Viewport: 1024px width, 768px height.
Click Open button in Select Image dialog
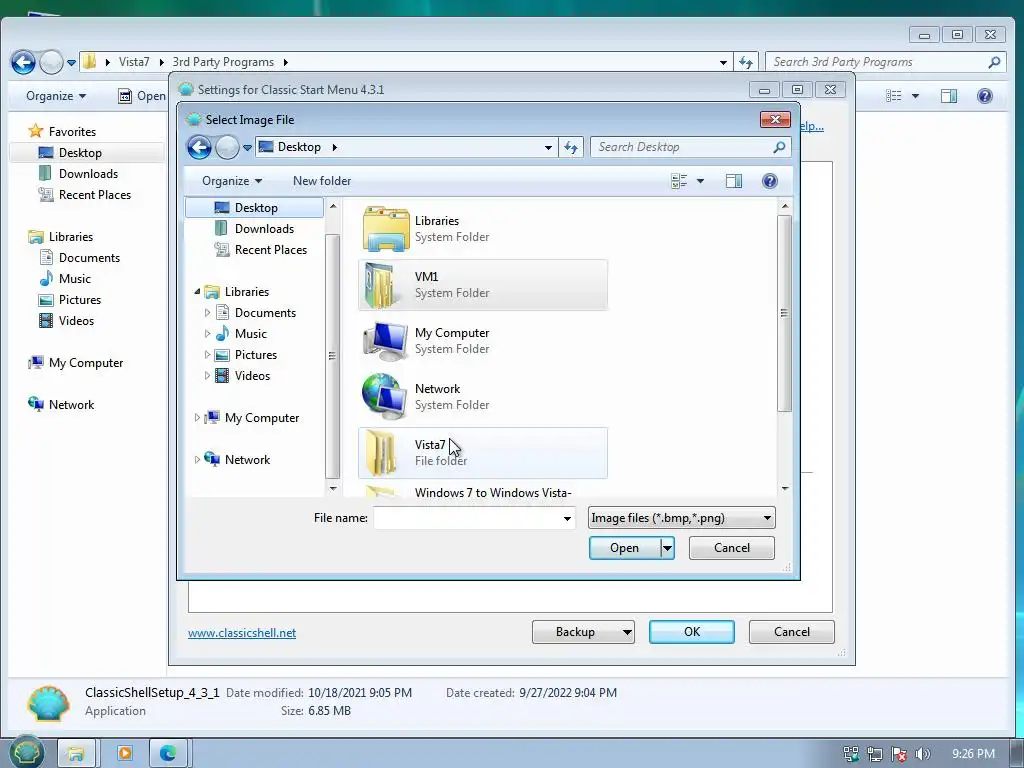coord(624,548)
